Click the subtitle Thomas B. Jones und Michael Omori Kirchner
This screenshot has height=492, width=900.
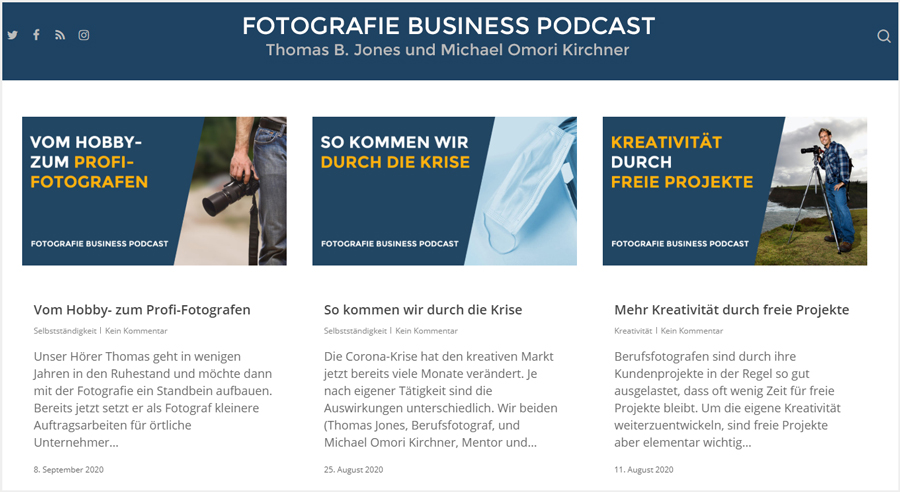(448, 50)
